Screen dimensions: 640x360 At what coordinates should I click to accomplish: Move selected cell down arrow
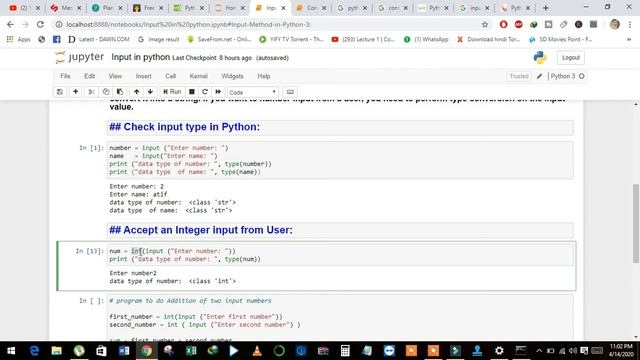pos(150,92)
